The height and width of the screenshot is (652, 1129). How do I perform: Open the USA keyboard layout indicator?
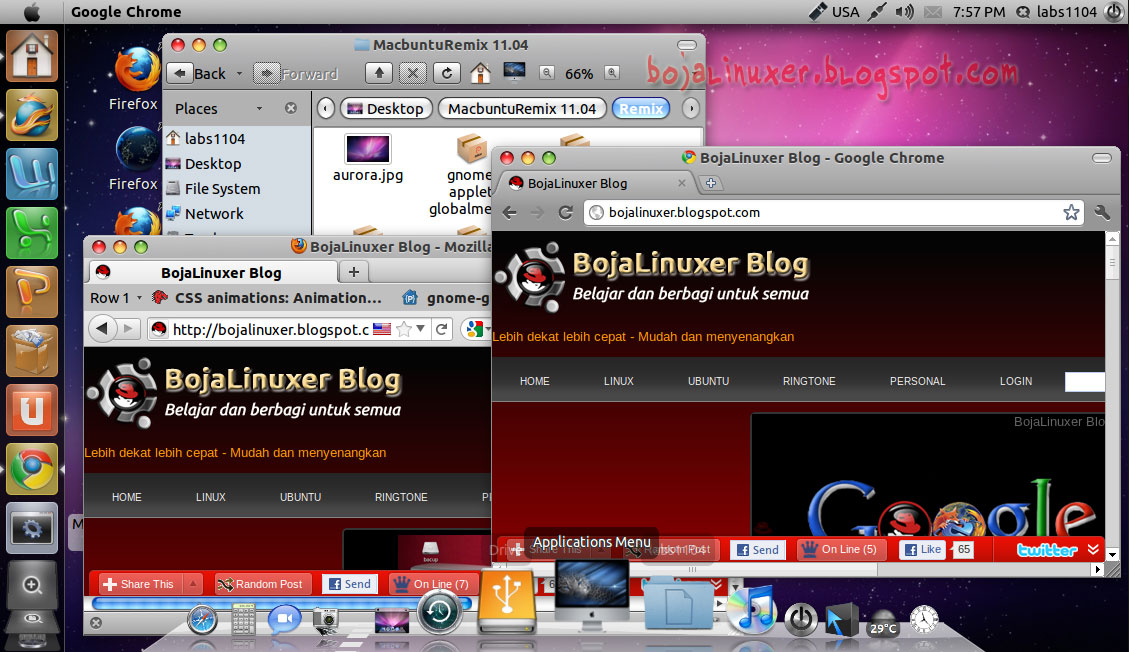pos(835,12)
